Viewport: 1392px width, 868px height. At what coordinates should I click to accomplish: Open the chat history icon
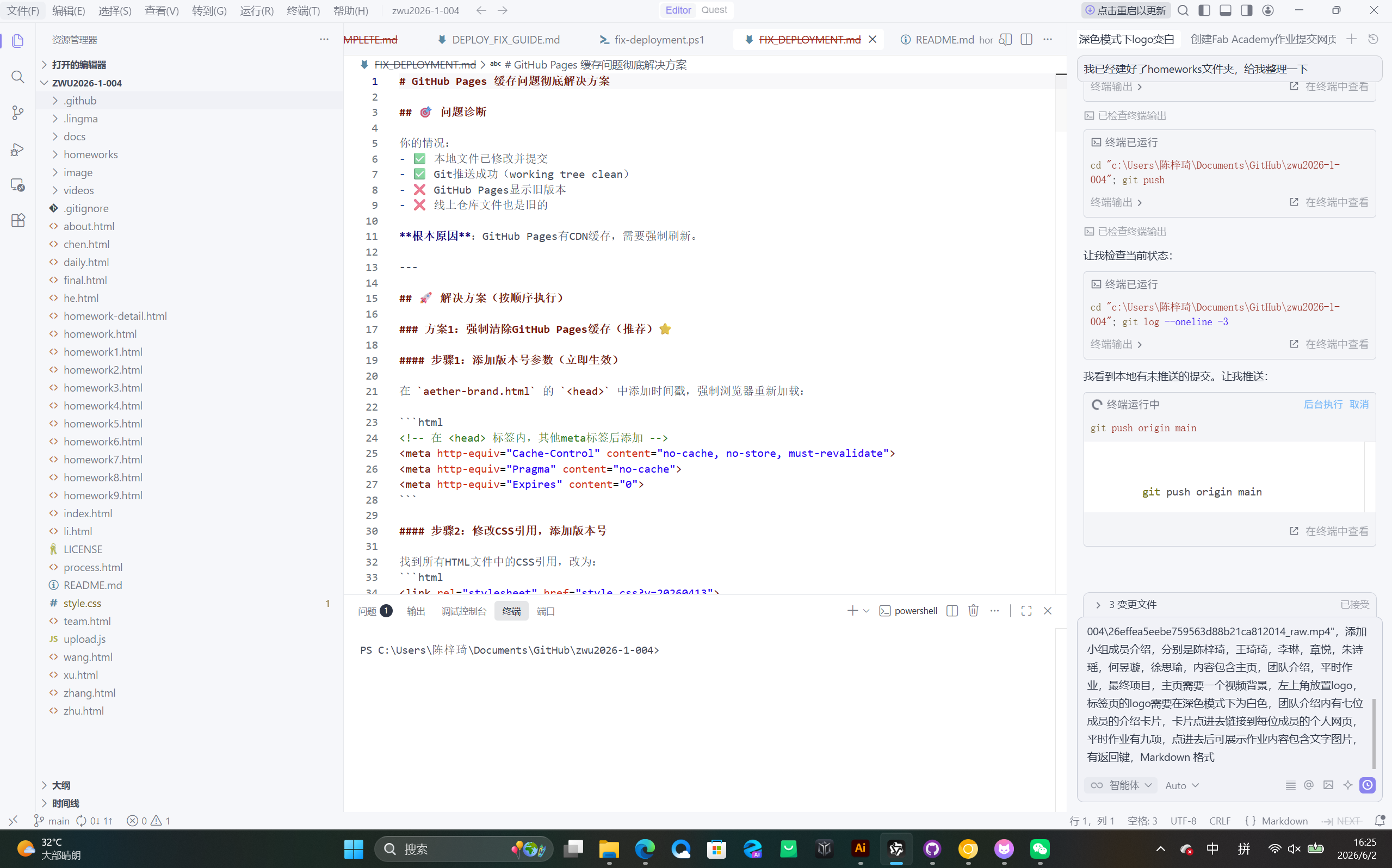coord(1373,39)
